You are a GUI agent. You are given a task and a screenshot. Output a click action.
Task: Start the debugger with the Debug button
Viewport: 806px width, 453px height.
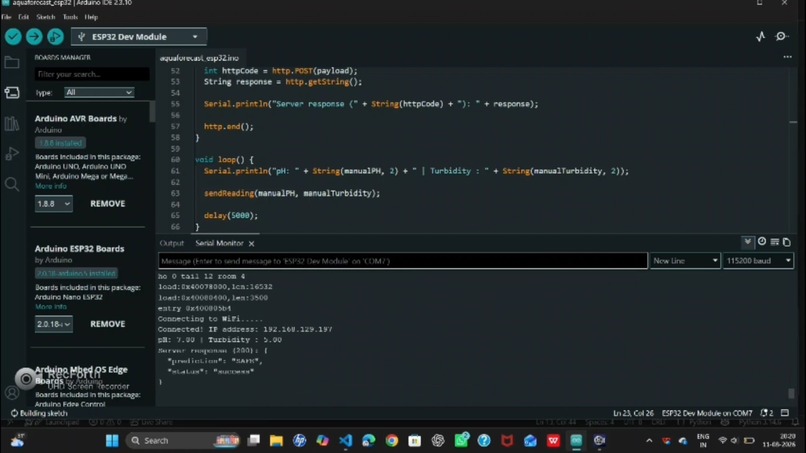55,37
